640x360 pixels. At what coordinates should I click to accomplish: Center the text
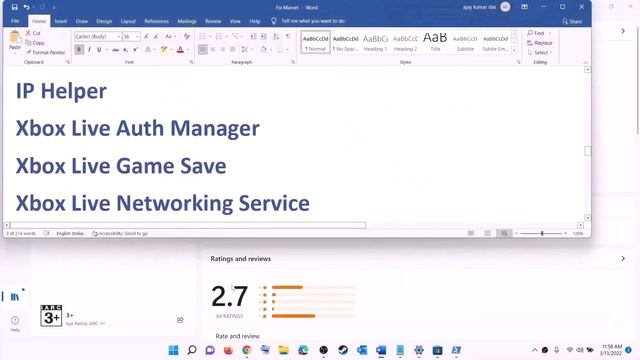213,49
